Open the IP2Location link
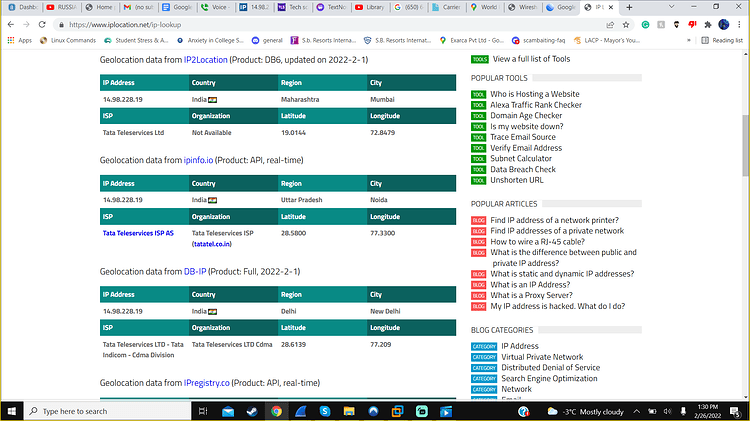Image resolution: width=750 pixels, height=421 pixels. pyautogui.click(x=206, y=60)
